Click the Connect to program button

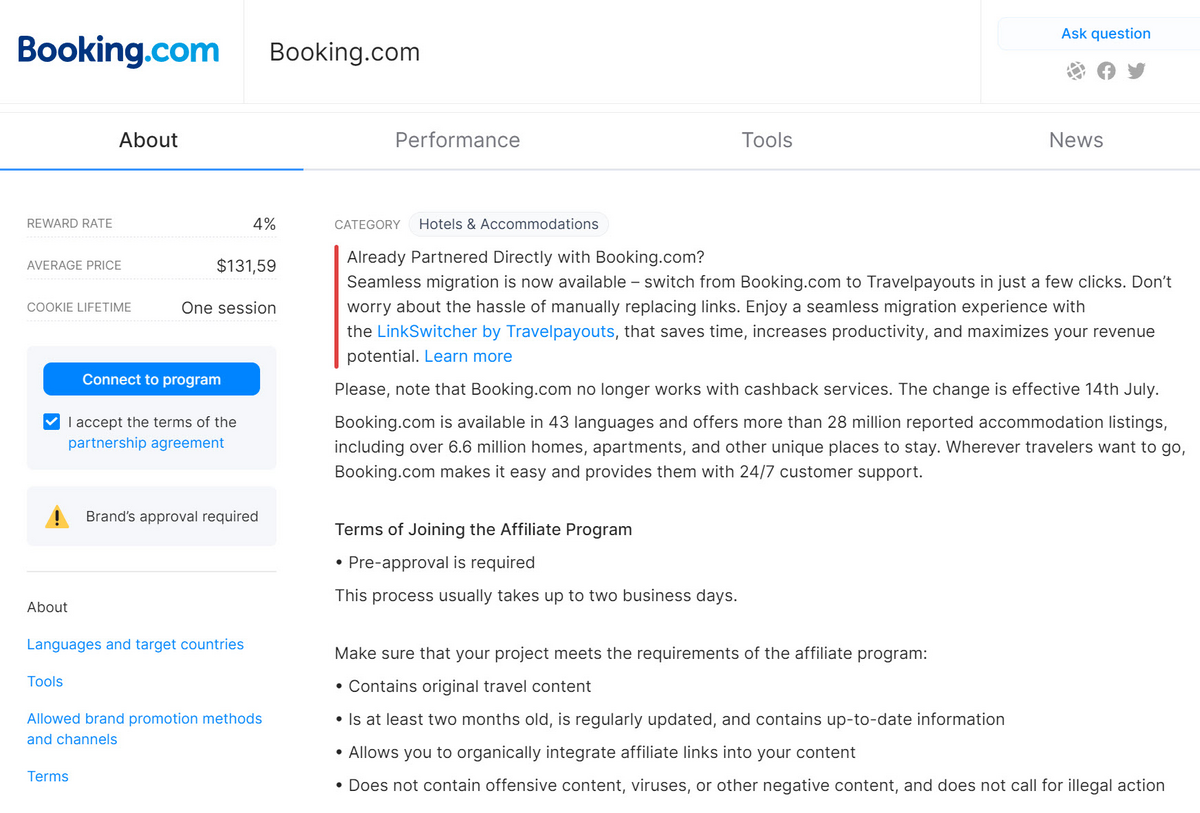(x=151, y=379)
